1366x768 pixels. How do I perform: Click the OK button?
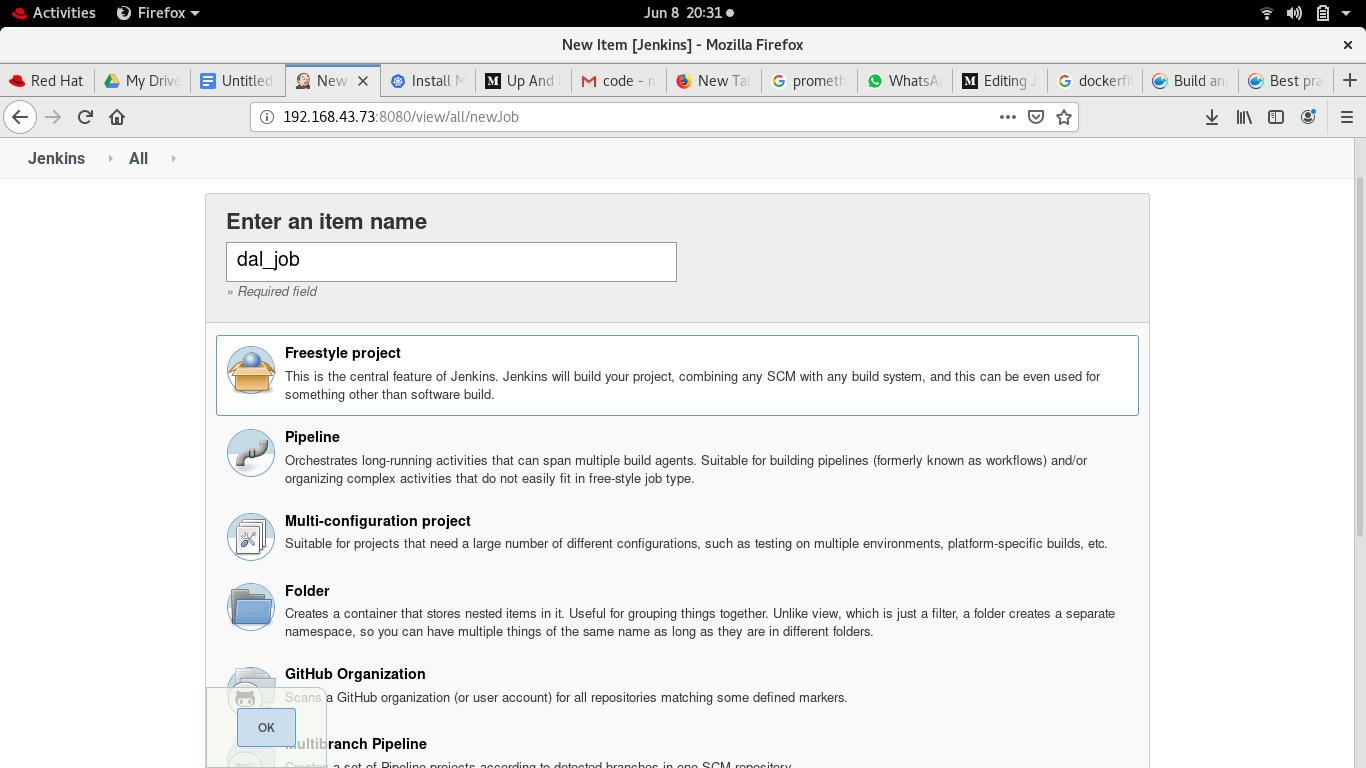[266, 727]
